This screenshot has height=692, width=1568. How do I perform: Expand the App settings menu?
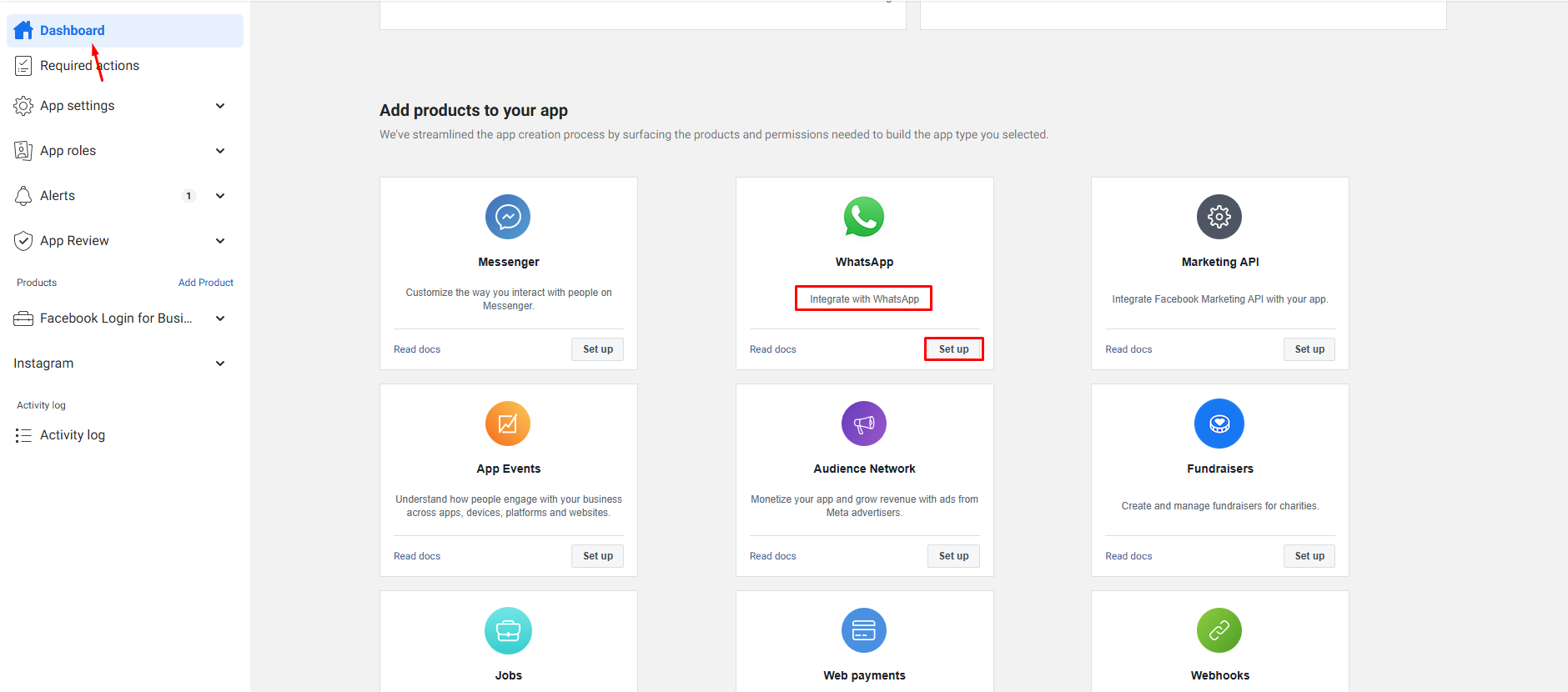pyautogui.click(x=220, y=106)
